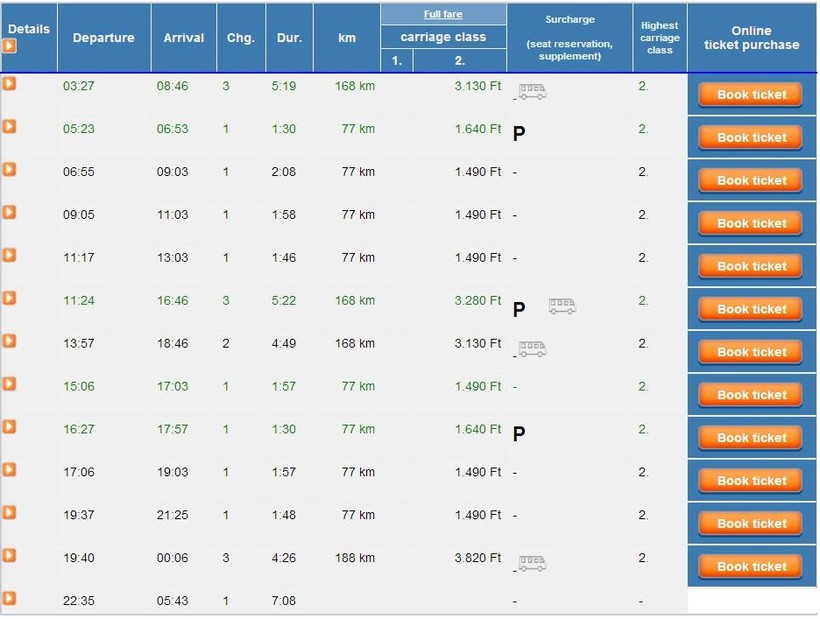Expand all details via header arrow icon
Screen dimensions: 820x619
[x=9, y=46]
